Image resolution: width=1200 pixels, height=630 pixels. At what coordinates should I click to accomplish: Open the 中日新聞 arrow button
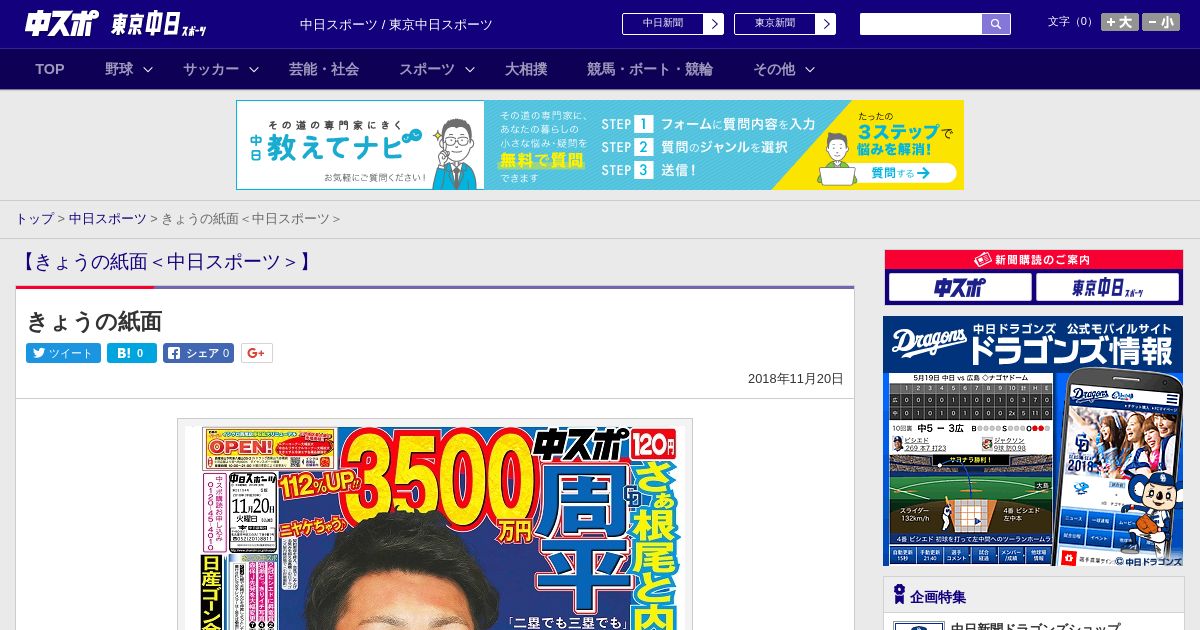click(713, 24)
